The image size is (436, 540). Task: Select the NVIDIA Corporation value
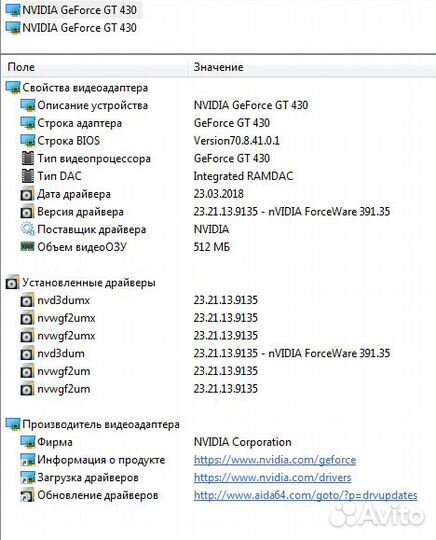click(x=242, y=442)
